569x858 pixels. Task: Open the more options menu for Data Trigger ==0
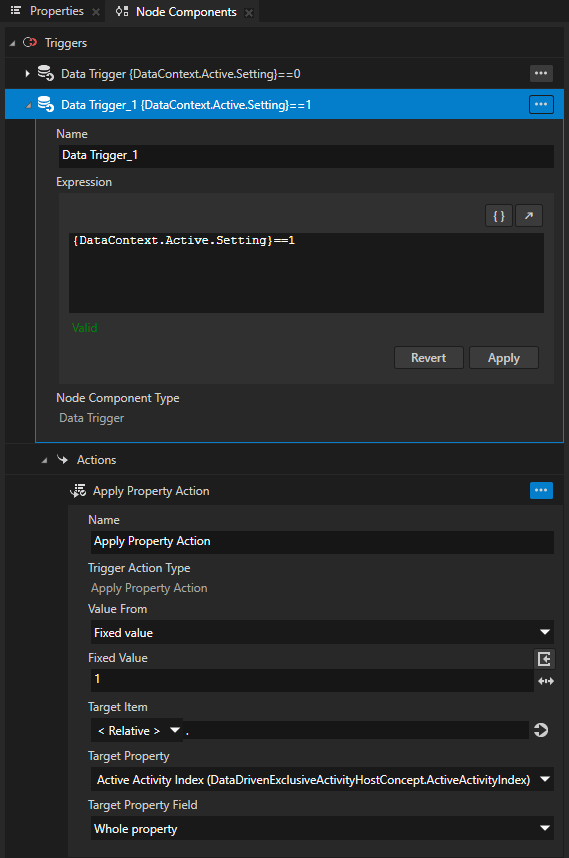(541, 73)
